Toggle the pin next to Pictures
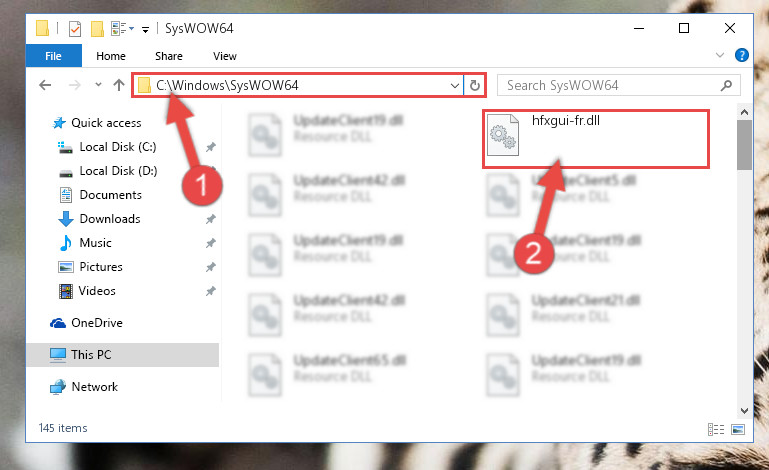The width and height of the screenshot is (769, 470). (211, 267)
